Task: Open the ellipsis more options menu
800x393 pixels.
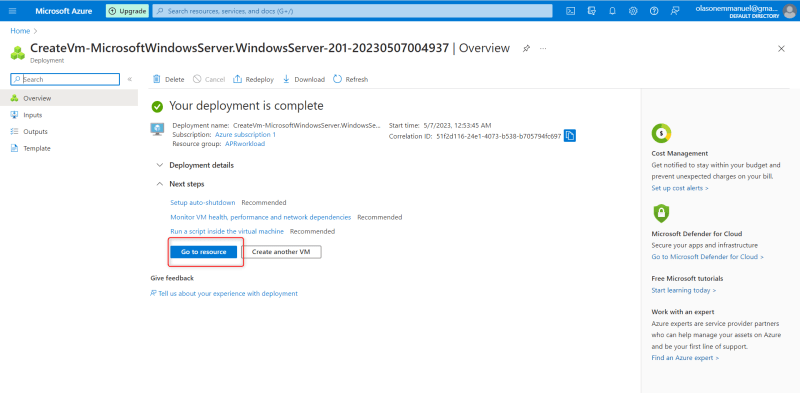Action: click(543, 48)
